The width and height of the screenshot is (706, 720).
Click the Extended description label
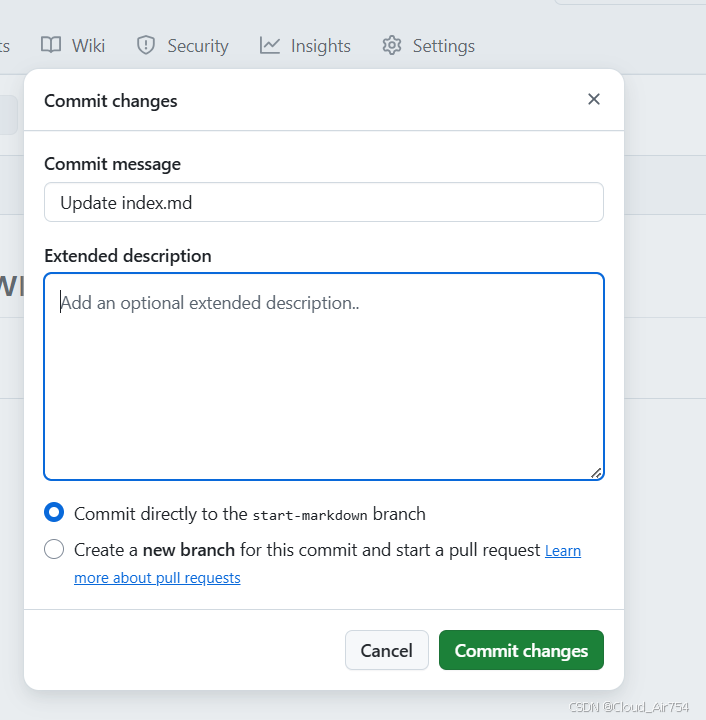tap(128, 256)
